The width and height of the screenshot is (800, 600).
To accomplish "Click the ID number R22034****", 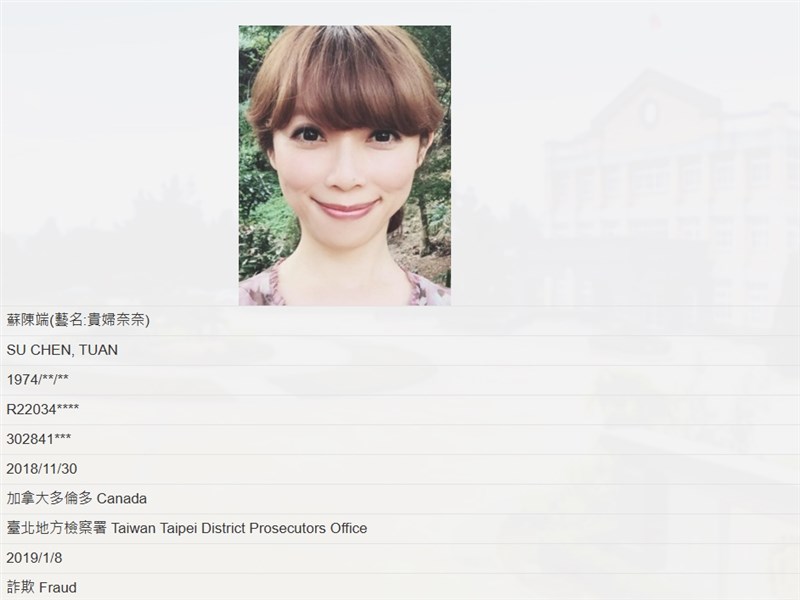I will coord(43,409).
